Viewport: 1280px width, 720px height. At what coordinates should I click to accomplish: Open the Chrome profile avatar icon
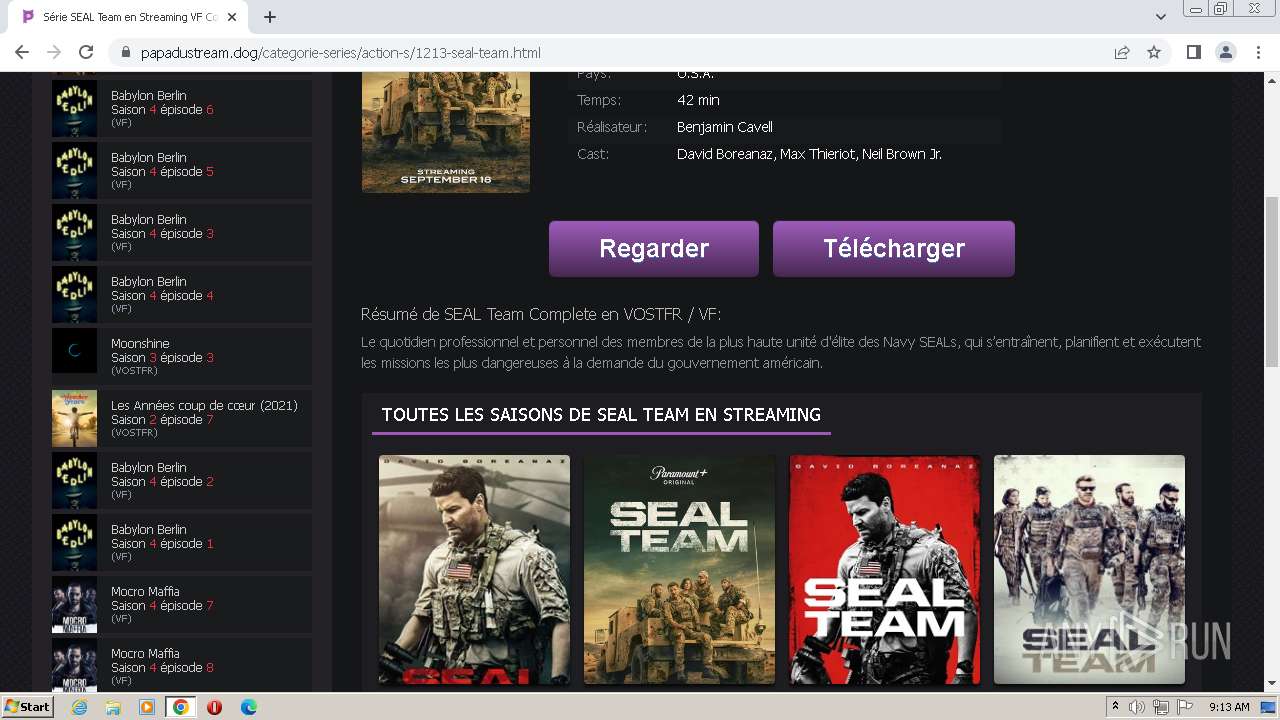coord(1225,52)
